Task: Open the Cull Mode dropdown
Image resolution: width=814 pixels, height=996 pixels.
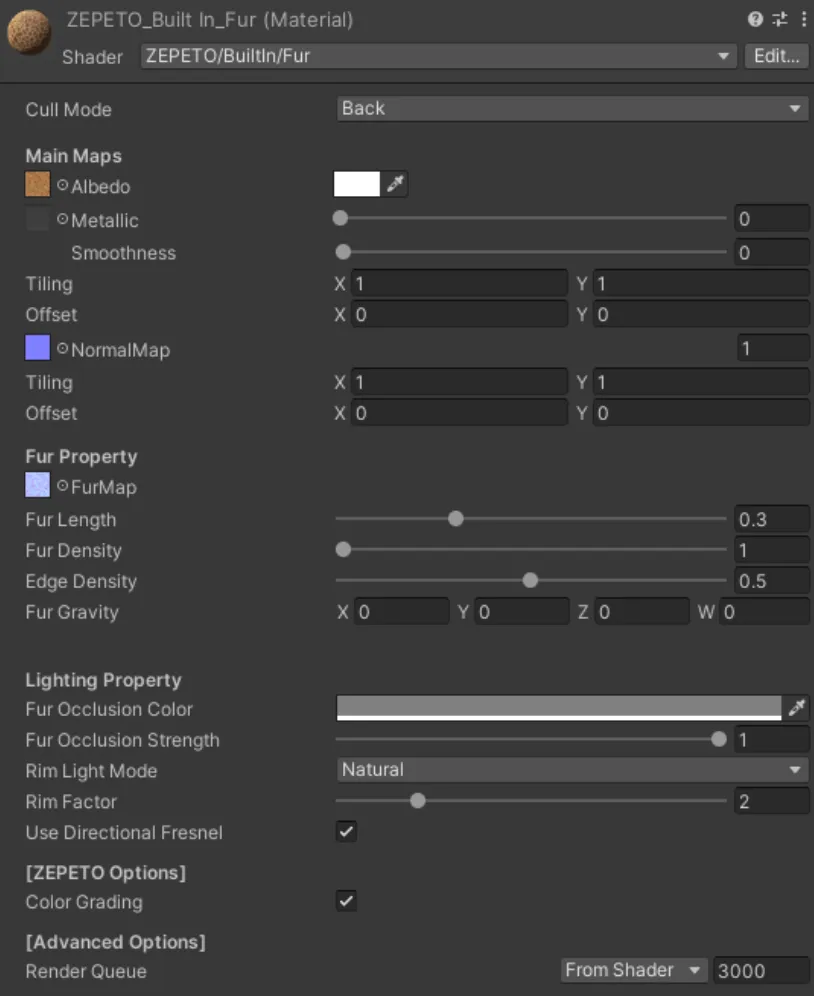Action: point(572,109)
